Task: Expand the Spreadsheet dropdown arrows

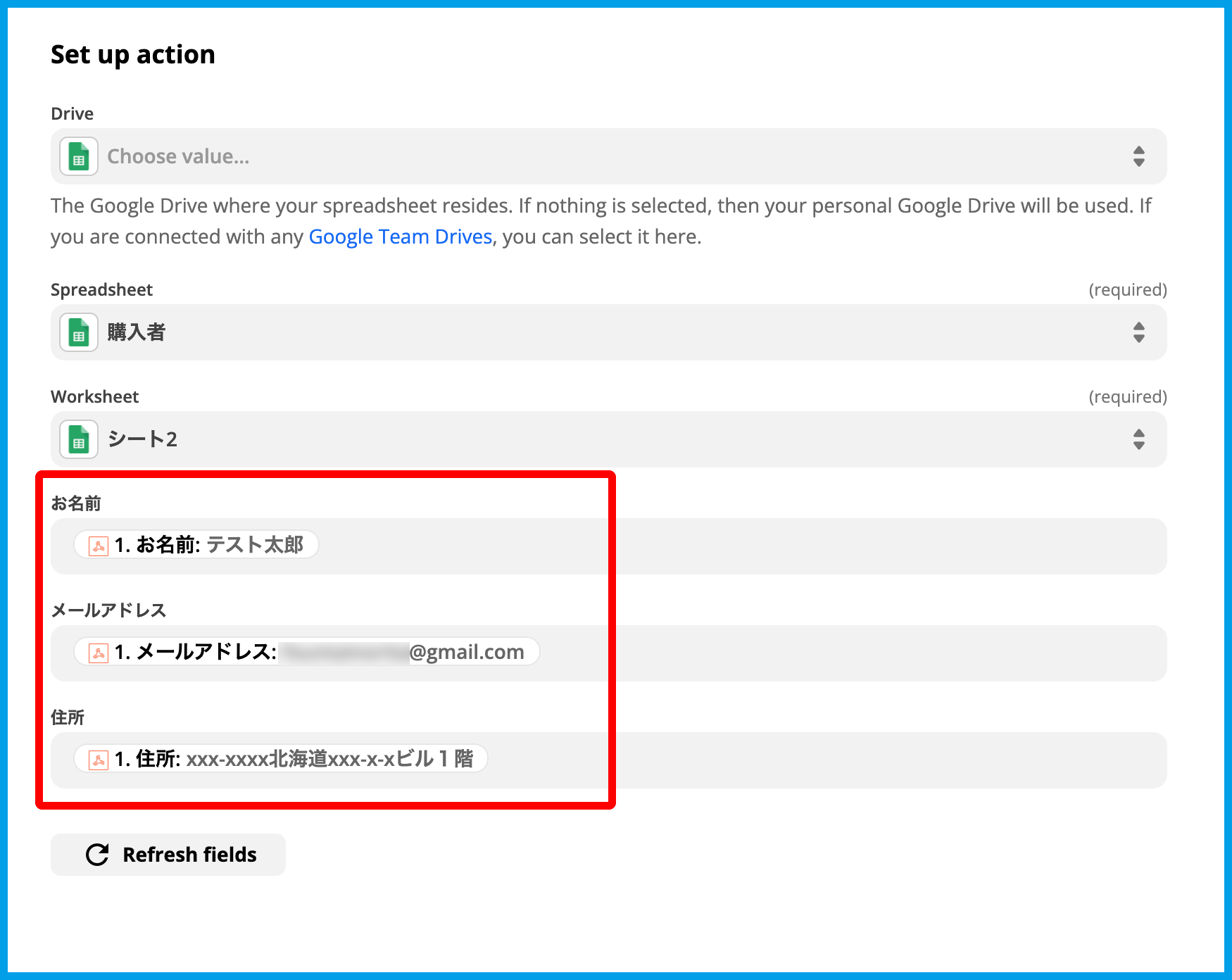Action: point(1138,332)
